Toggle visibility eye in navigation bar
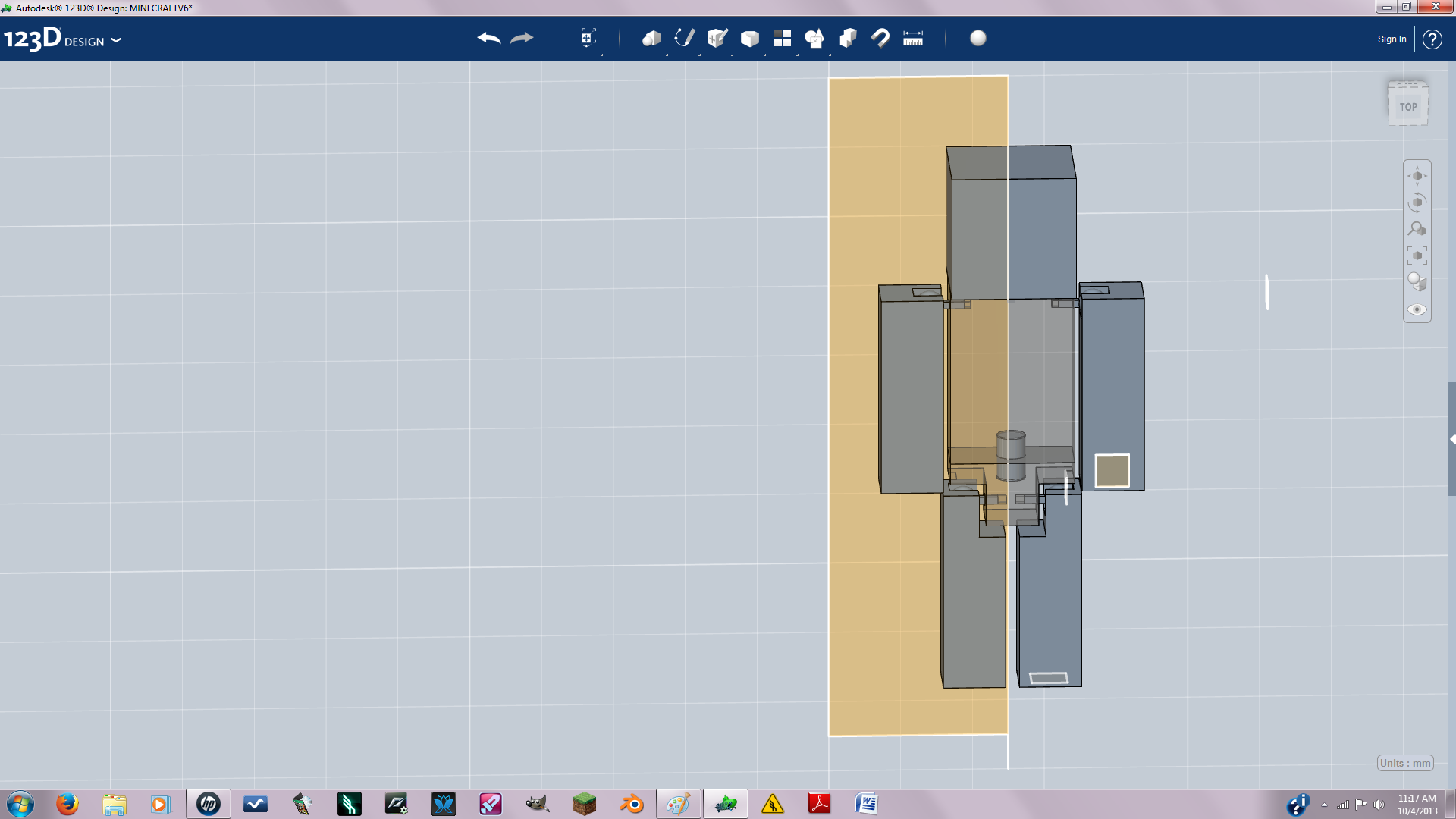This screenshot has height=819, width=1456. tap(1417, 309)
